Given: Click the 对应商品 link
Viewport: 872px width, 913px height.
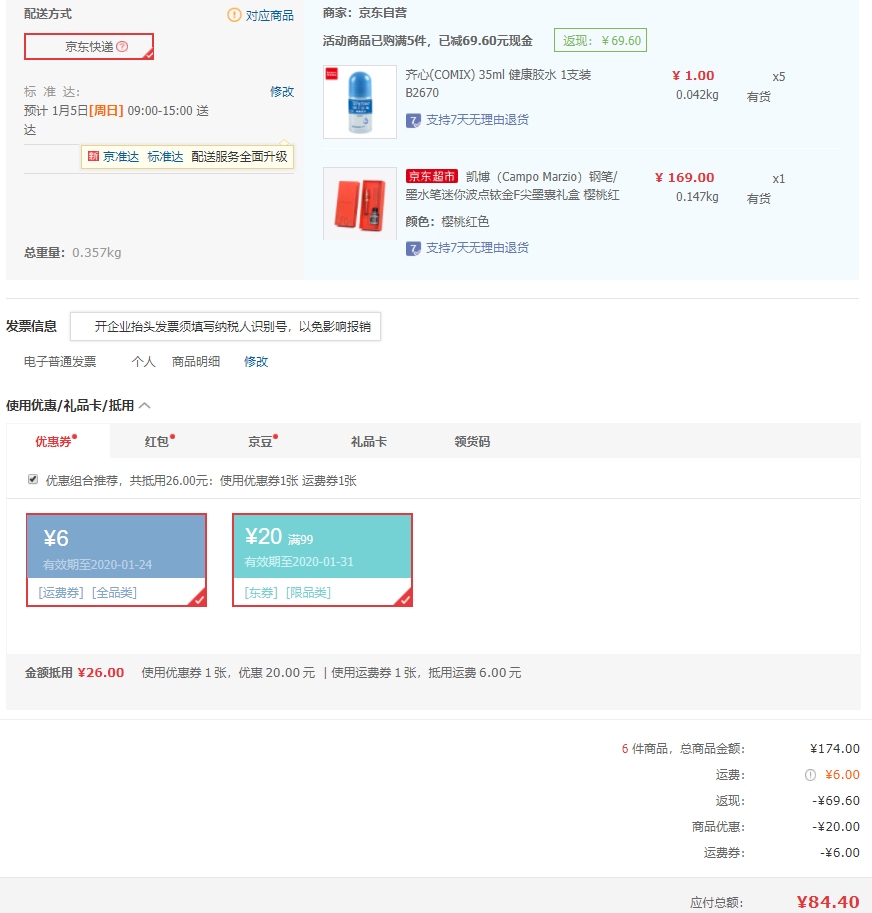Looking at the screenshot, I should 270,16.
